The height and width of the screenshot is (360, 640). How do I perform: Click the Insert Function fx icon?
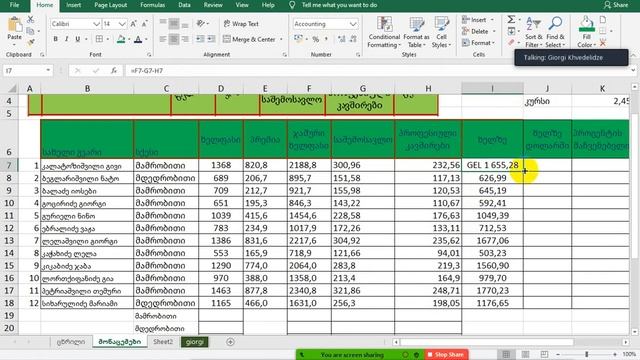[114, 71]
